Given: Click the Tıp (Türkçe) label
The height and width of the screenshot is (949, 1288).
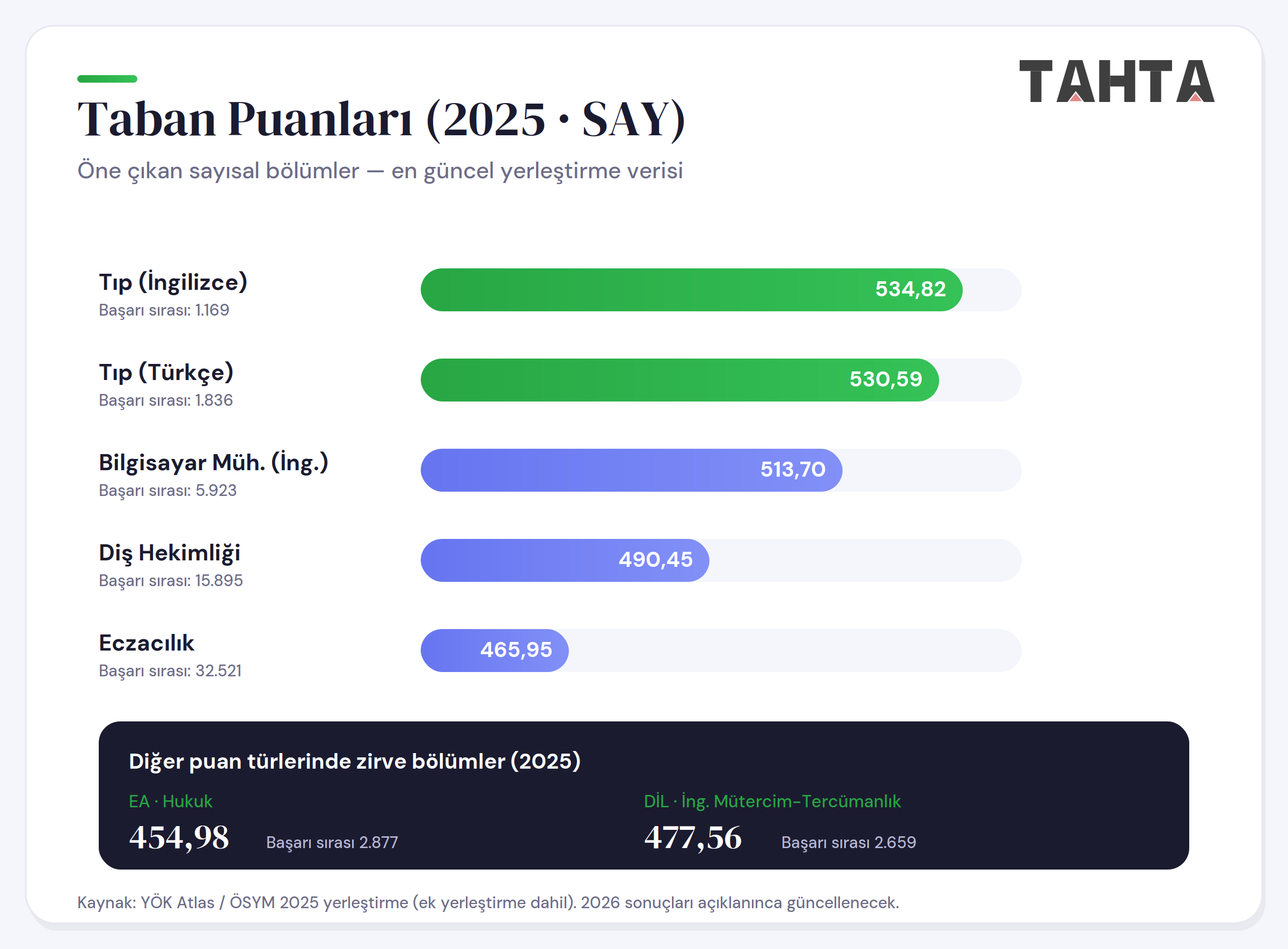Looking at the screenshot, I should (x=166, y=373).
